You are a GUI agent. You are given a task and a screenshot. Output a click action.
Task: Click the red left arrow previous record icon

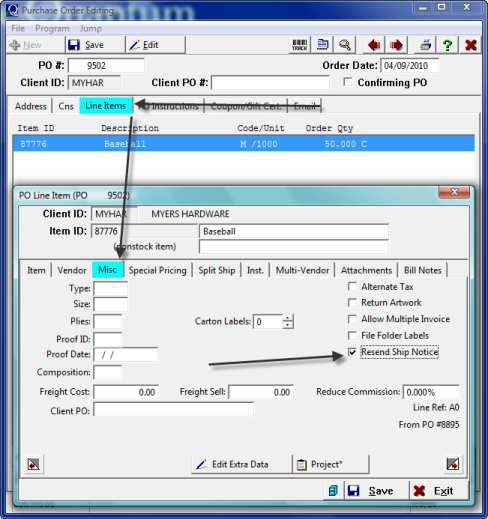pyautogui.click(x=374, y=45)
